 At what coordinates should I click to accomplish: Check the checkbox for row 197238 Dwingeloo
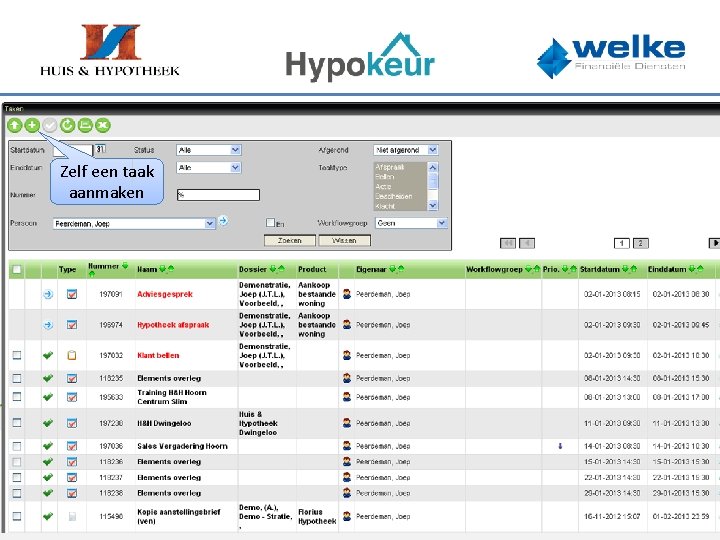[17, 422]
